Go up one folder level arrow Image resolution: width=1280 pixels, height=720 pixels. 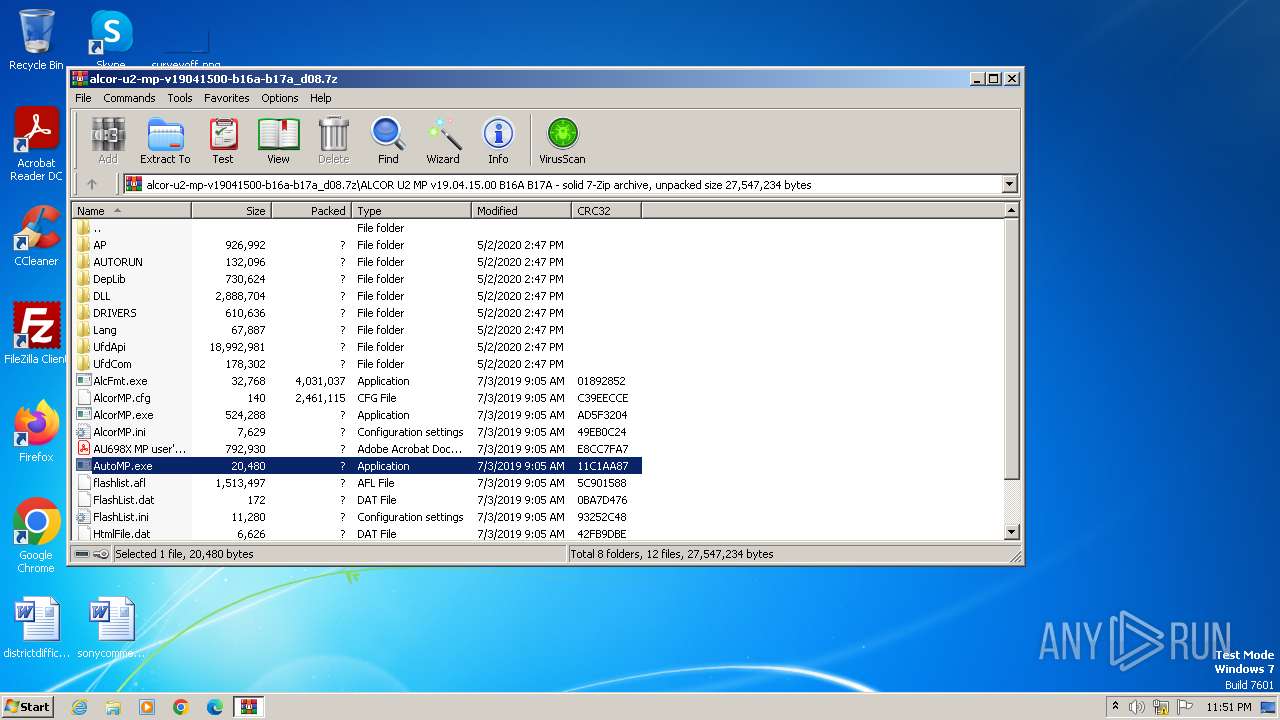92,184
